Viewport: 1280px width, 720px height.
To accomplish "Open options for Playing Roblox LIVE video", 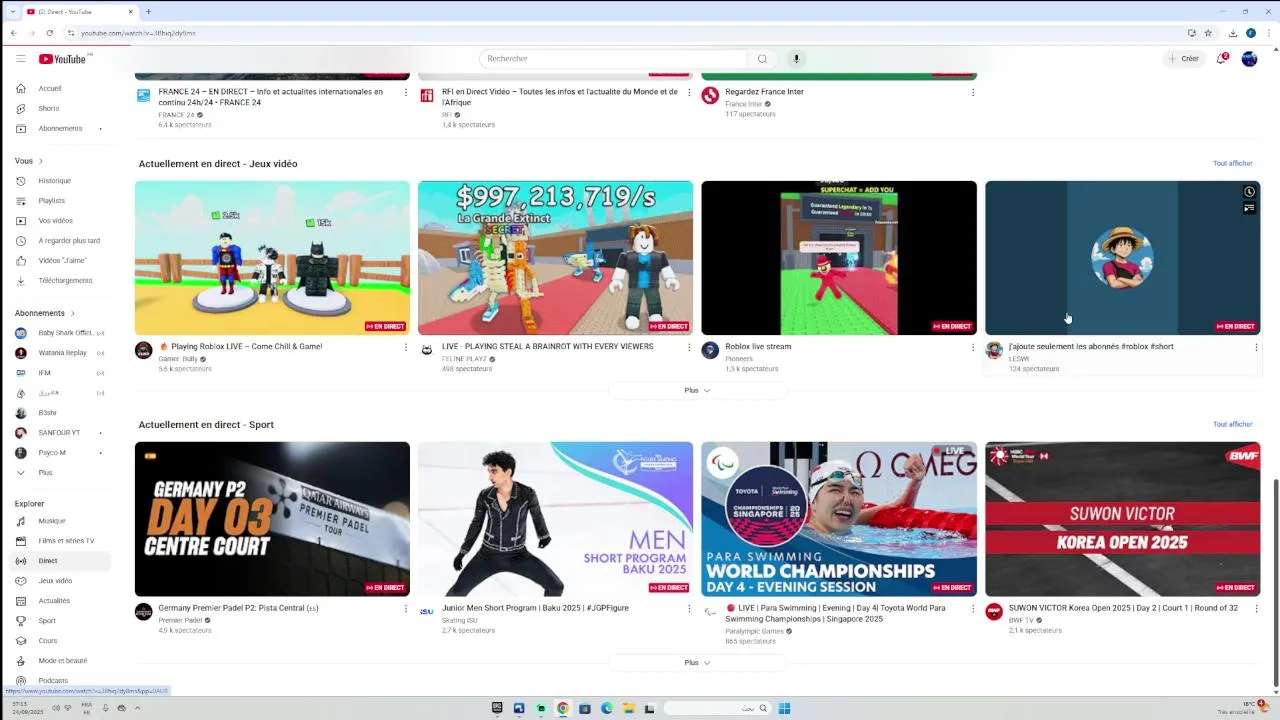I will 405,347.
